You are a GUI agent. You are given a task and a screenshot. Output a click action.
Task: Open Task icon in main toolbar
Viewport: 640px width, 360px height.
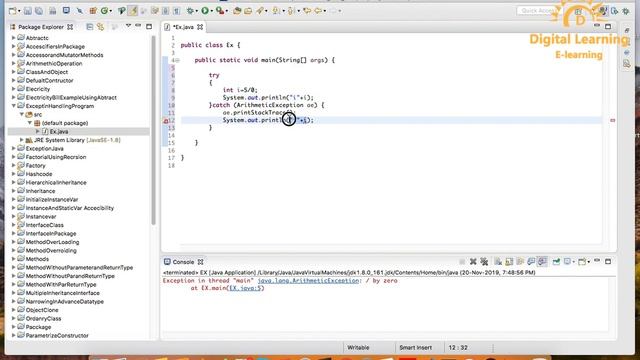(x=248, y=11)
